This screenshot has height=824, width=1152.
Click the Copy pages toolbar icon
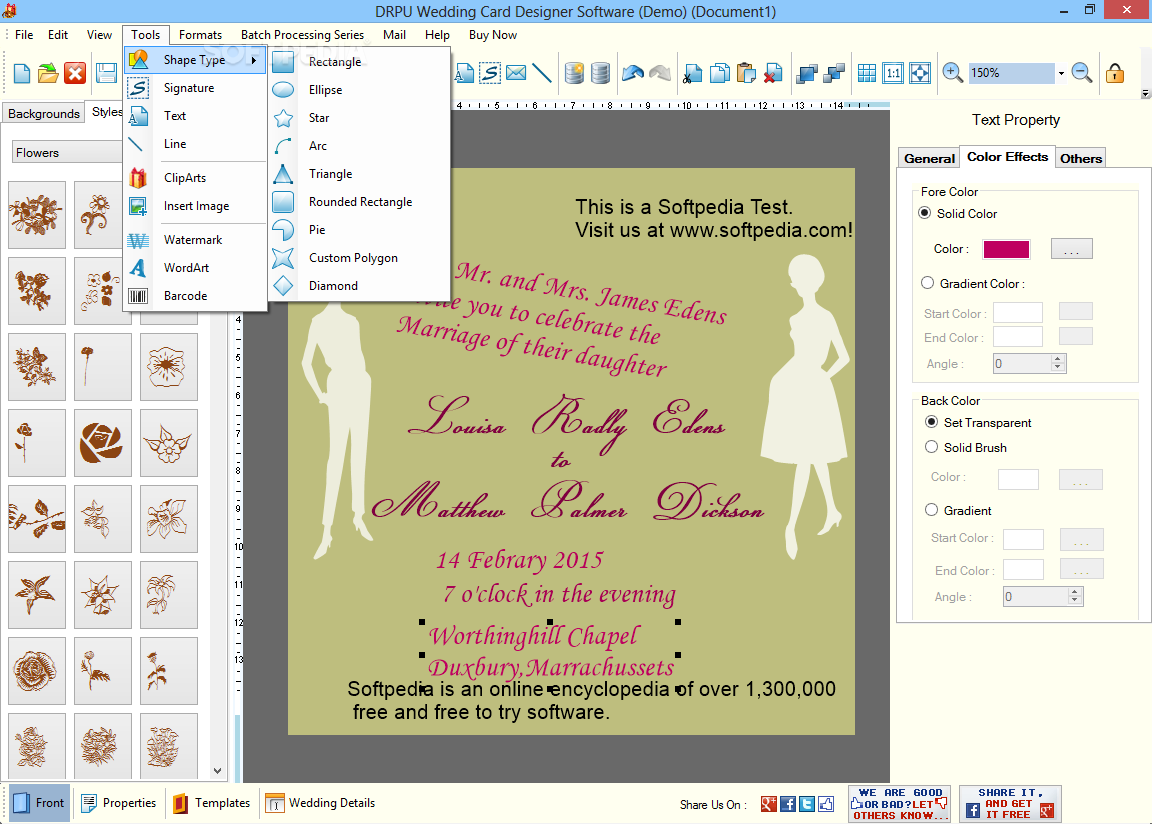click(720, 73)
